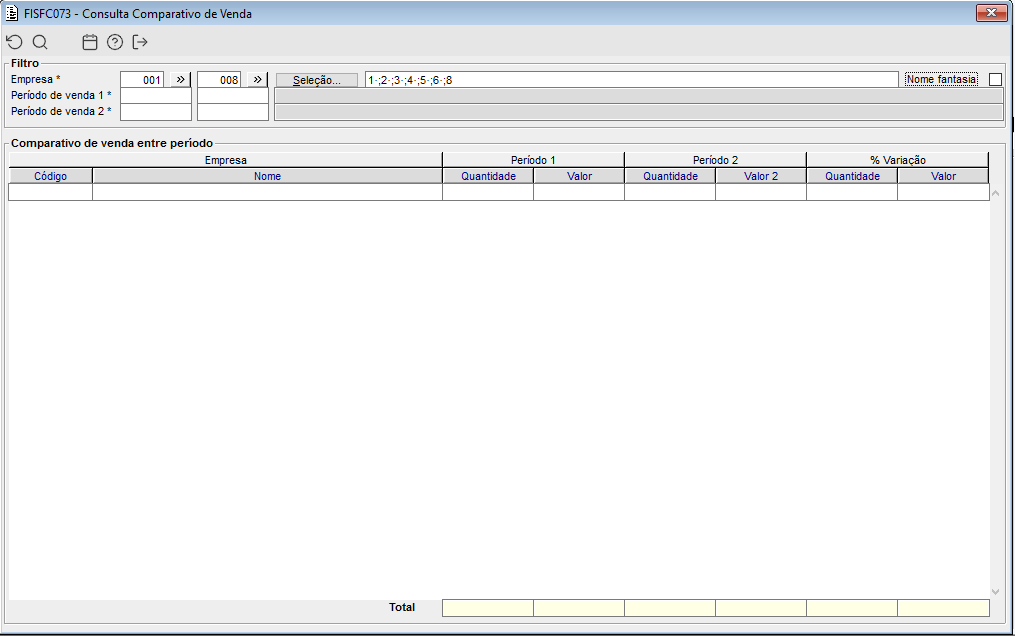Click Total field under Período 1 Quantidade

tap(488, 608)
